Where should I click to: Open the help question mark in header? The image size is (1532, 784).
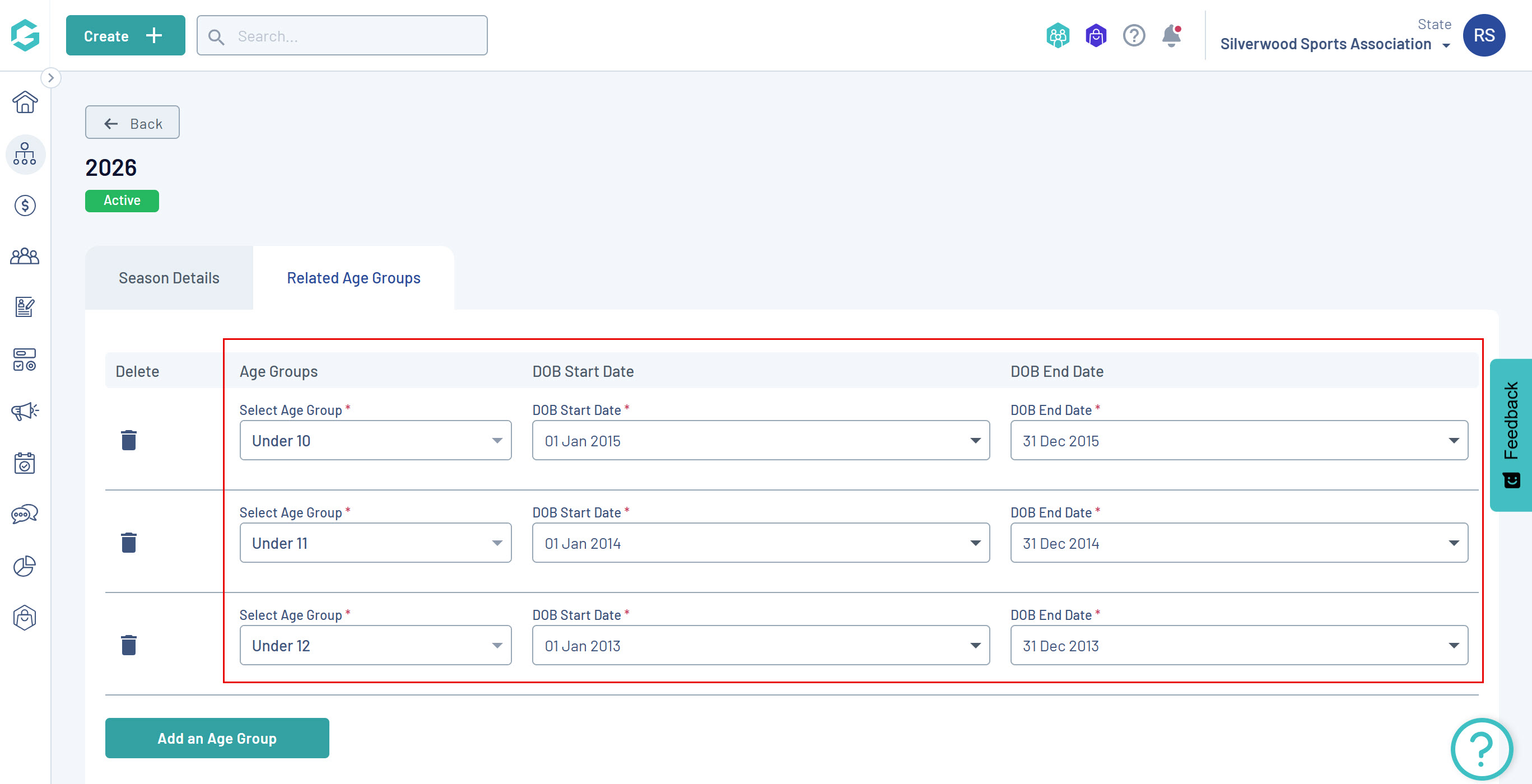click(x=1134, y=36)
